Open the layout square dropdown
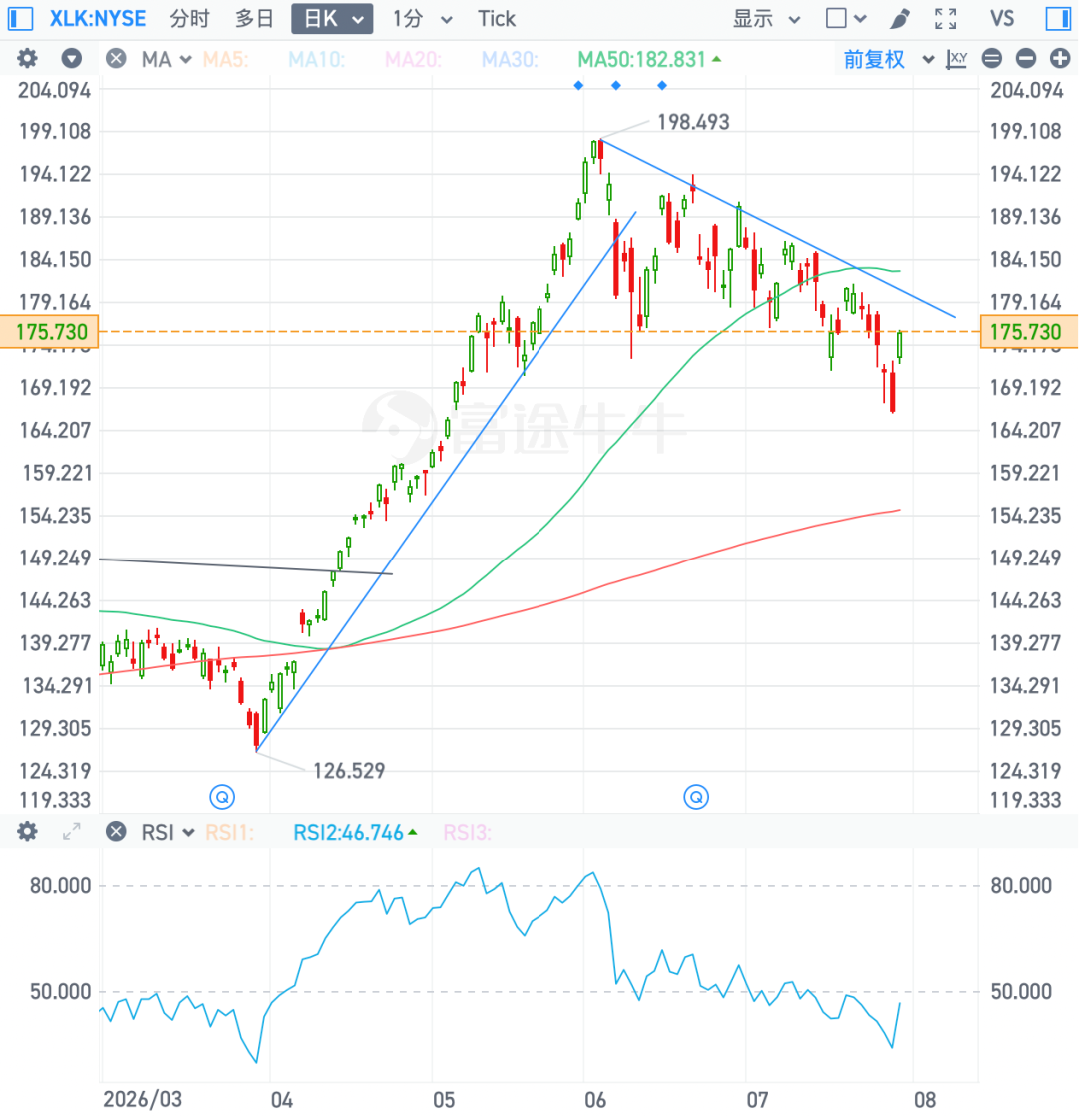Image resolution: width=1079 pixels, height=1120 pixels. (846, 19)
